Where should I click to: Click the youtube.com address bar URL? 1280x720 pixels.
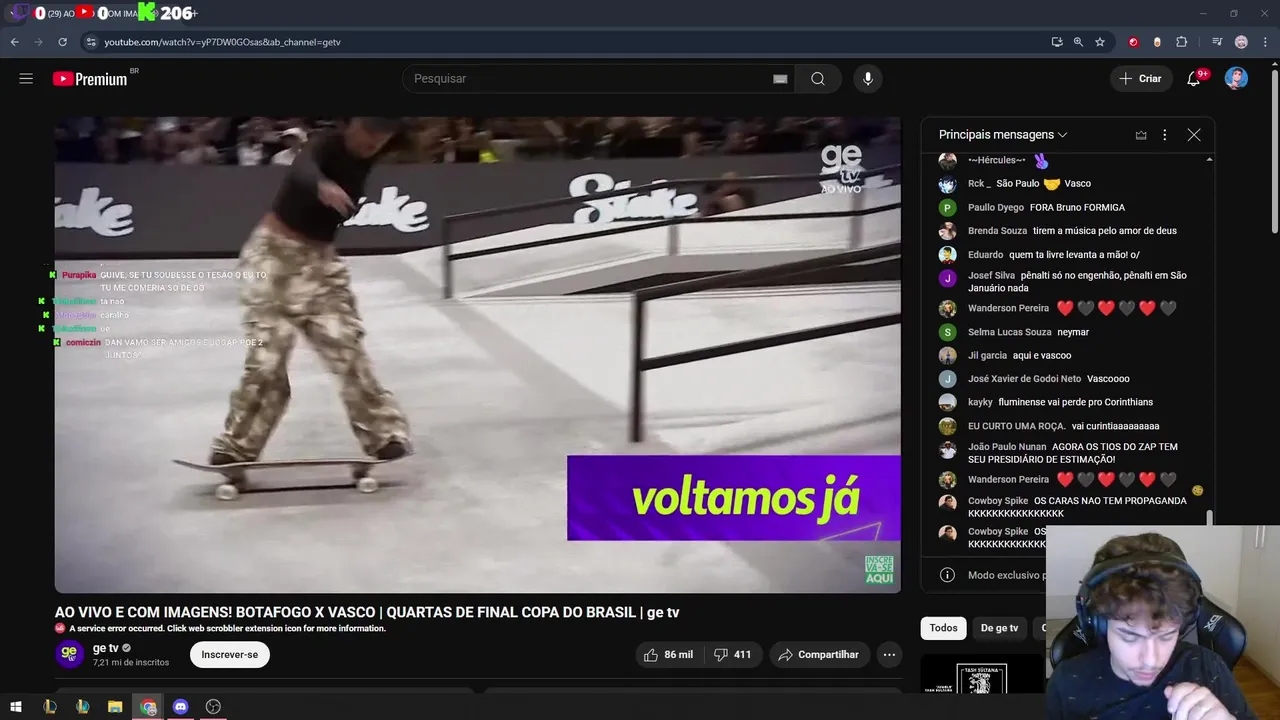click(222, 42)
